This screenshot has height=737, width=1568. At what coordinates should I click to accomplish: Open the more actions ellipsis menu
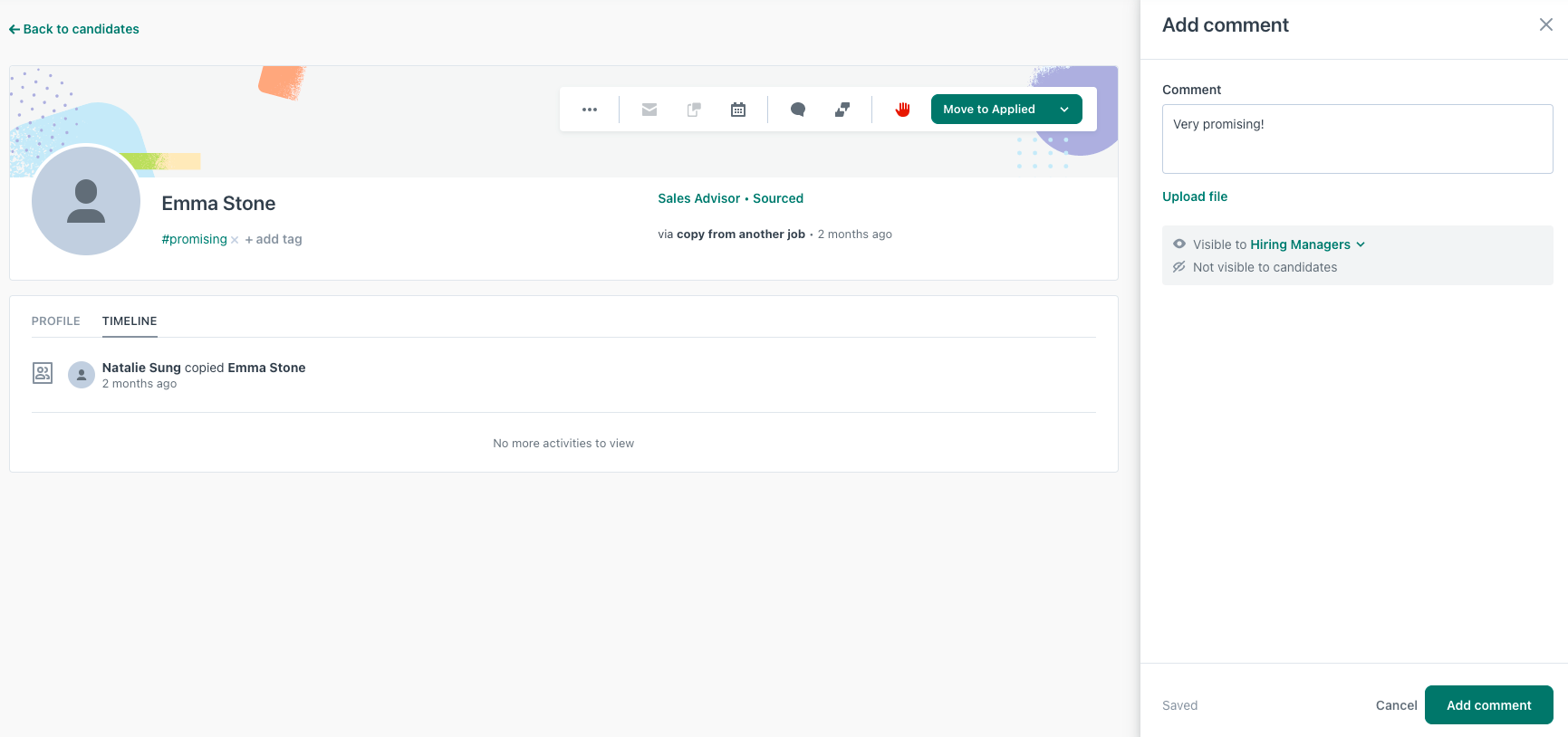[590, 110]
